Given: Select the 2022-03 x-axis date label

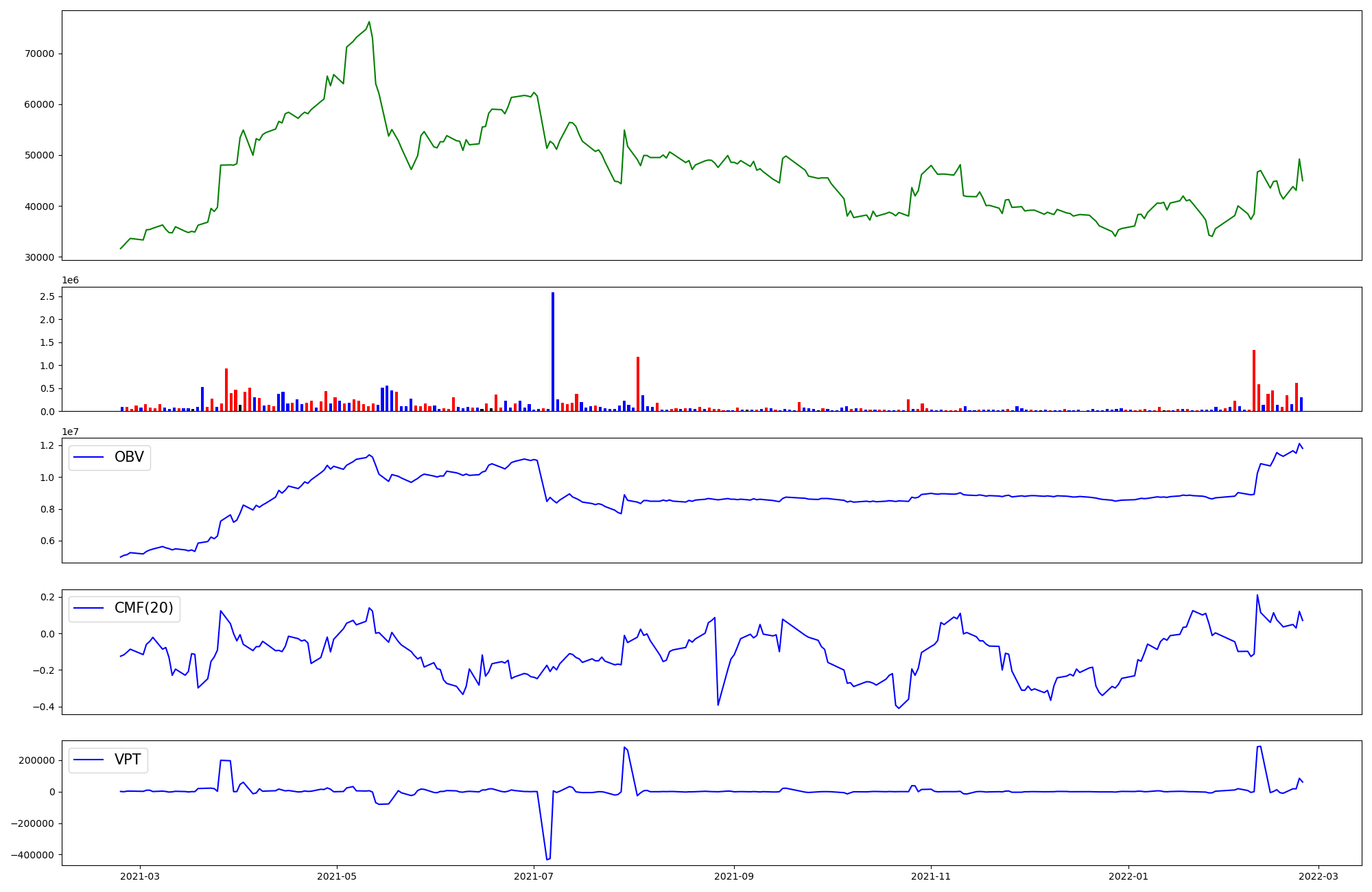Looking at the screenshot, I should pos(1318,876).
